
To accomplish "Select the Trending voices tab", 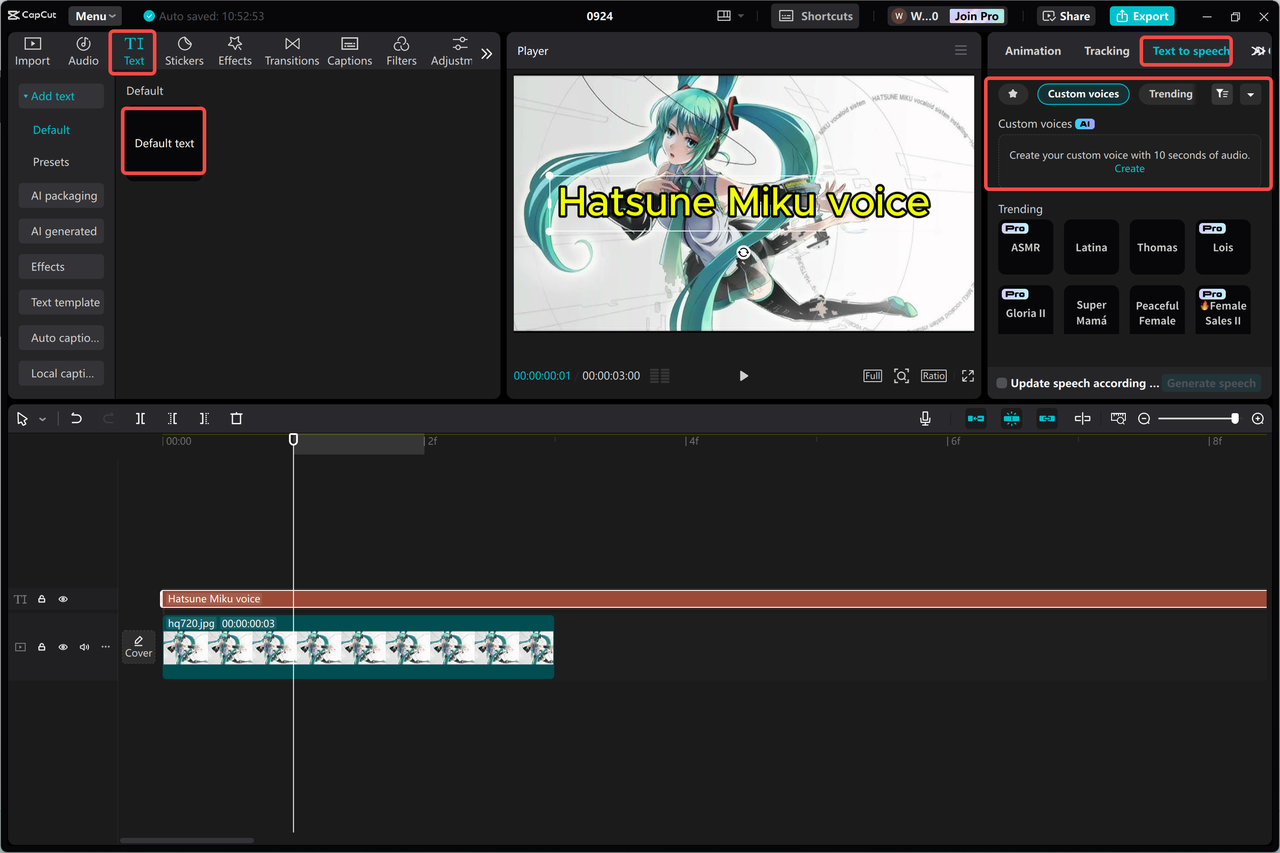I will (1168, 93).
